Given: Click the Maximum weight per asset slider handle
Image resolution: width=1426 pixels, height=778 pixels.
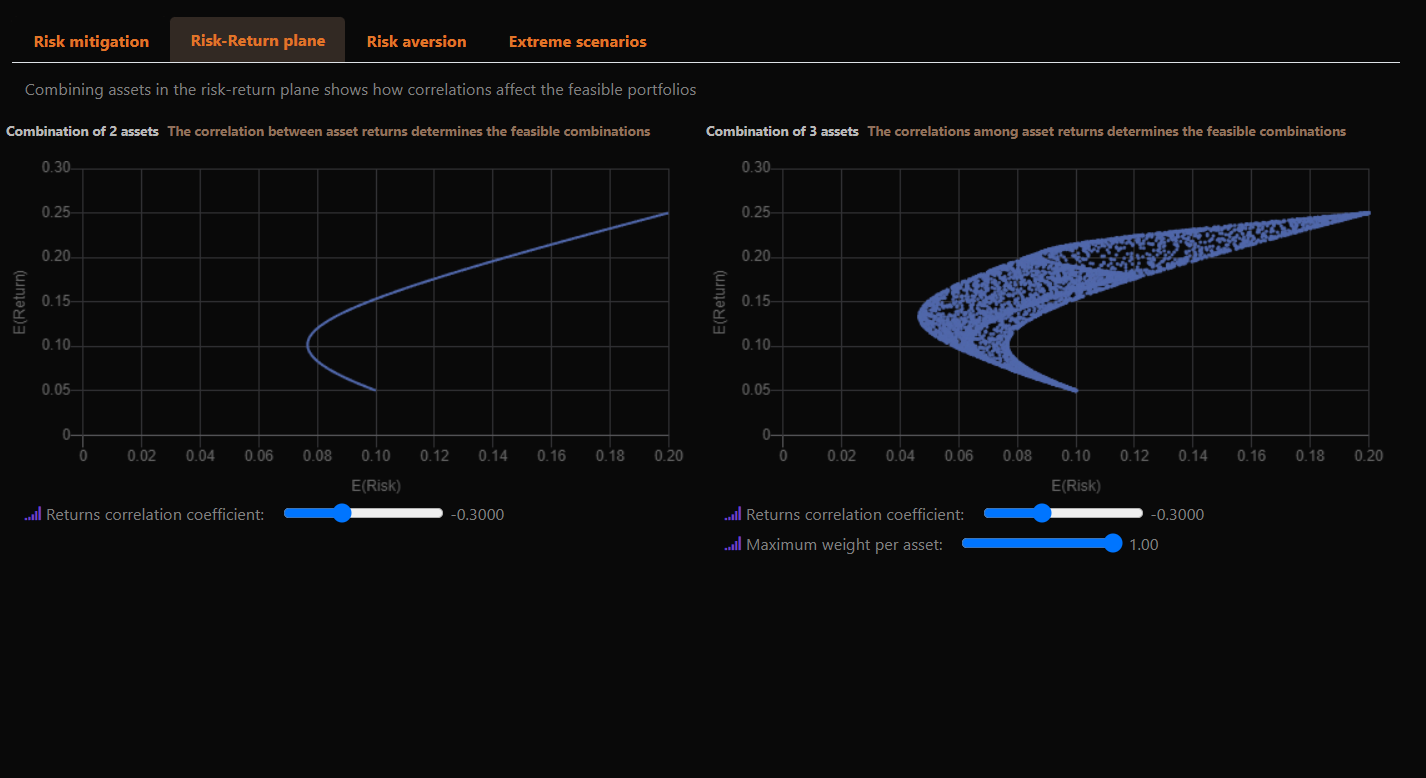Looking at the screenshot, I should tap(1112, 543).
